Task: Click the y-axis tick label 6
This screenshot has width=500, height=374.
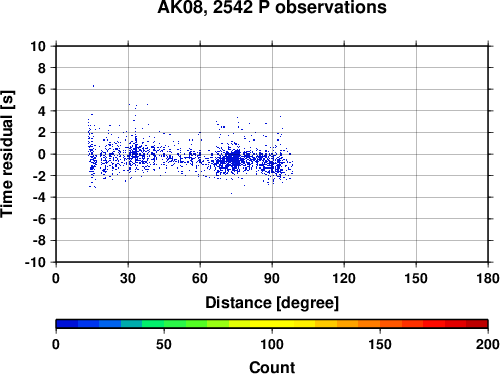Action: click(42, 89)
